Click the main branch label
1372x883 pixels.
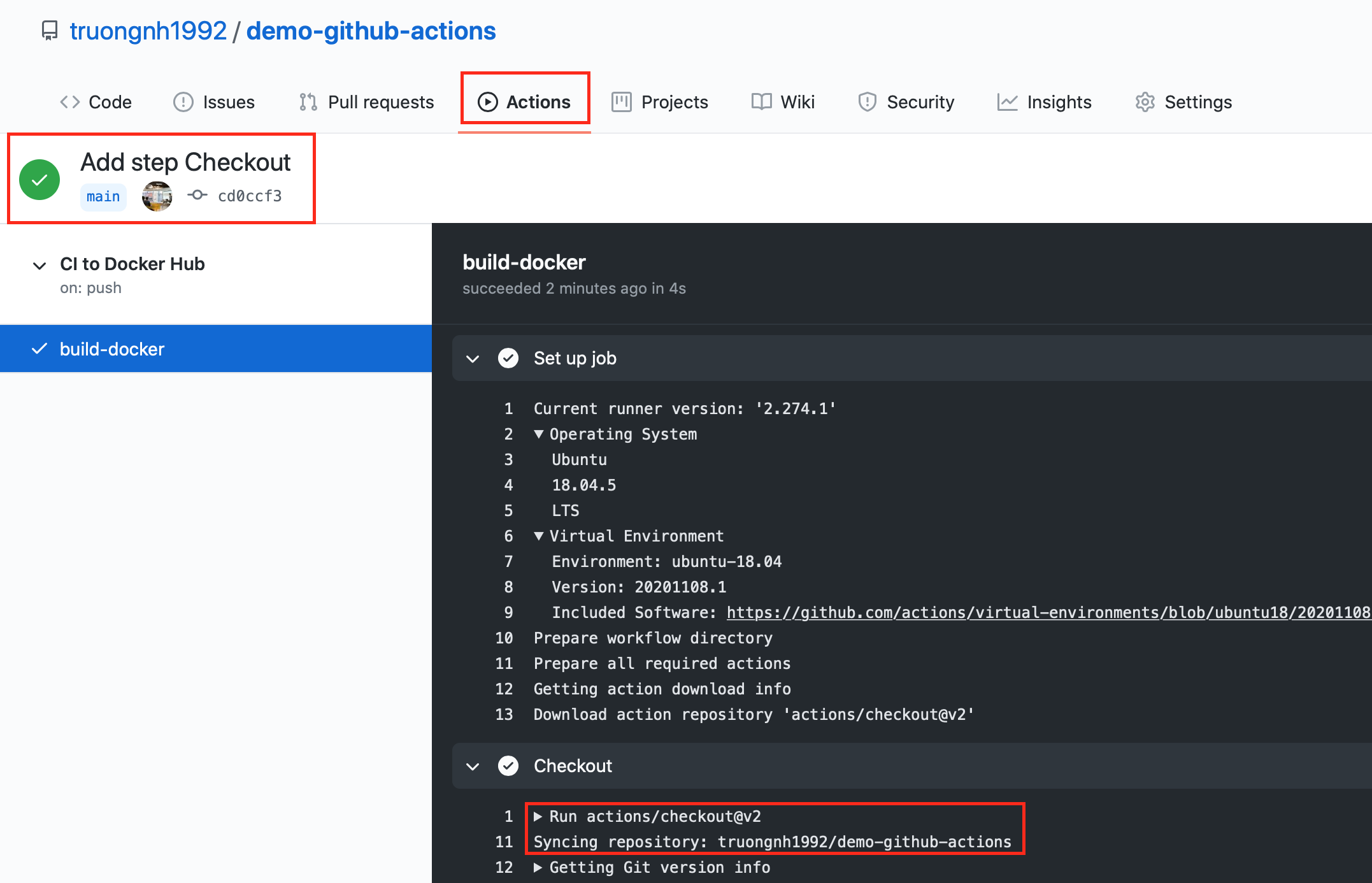[103, 196]
